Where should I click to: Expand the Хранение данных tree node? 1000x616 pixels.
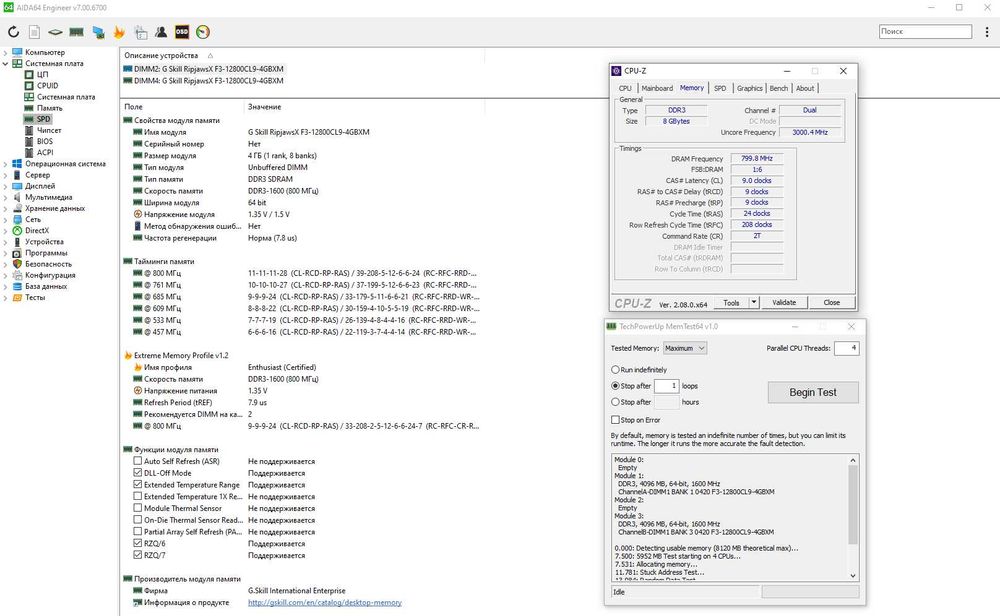click(5, 209)
